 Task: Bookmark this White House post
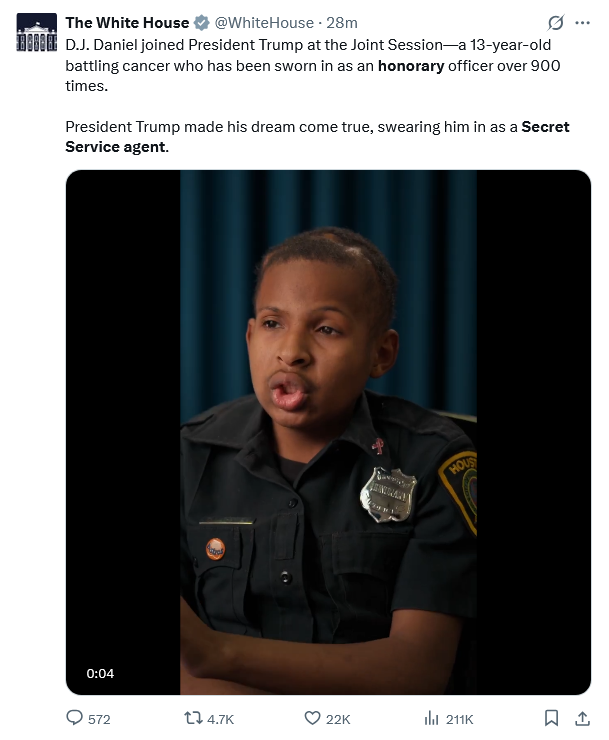551,718
